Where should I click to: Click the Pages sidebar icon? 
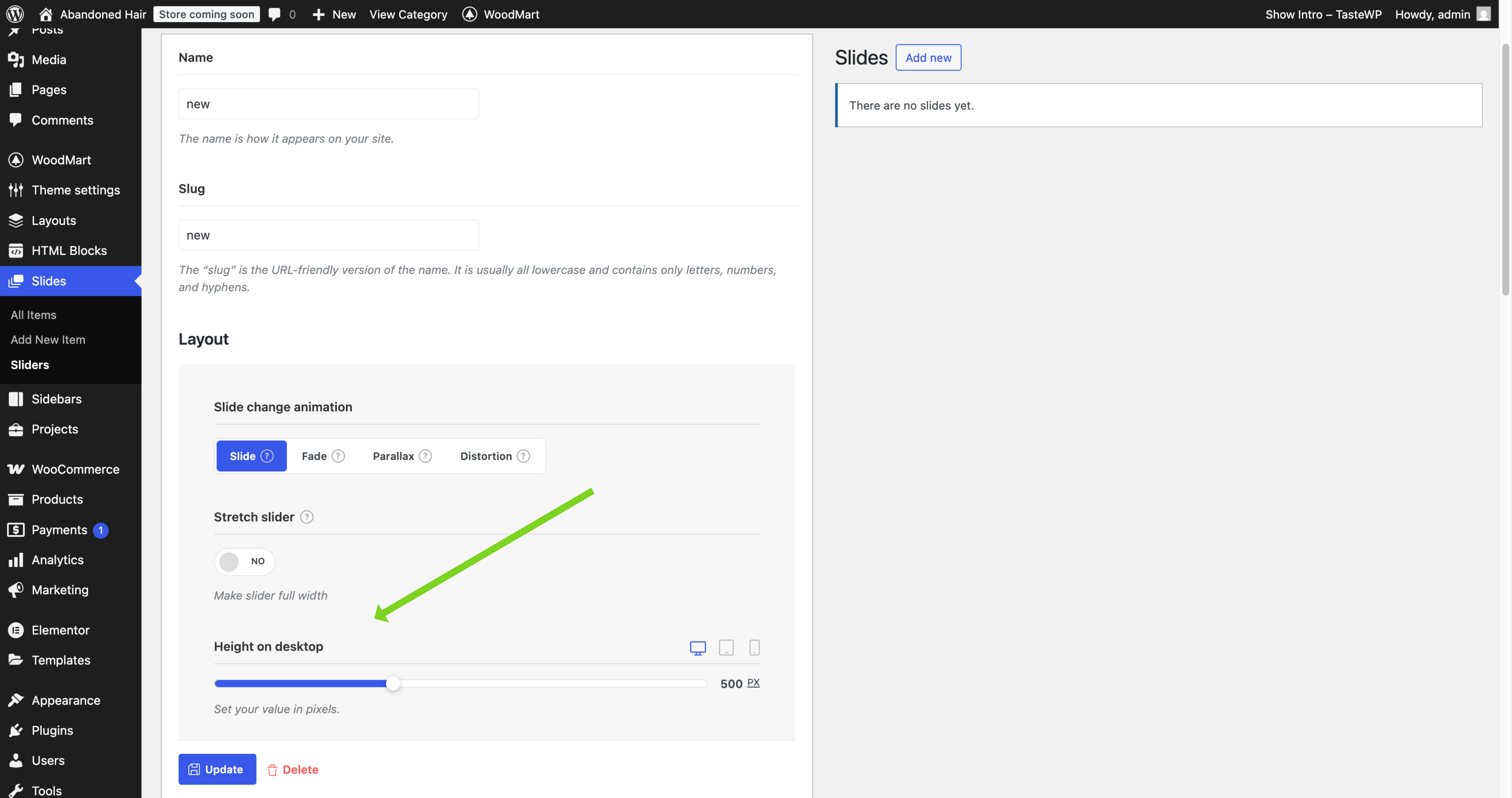point(16,90)
